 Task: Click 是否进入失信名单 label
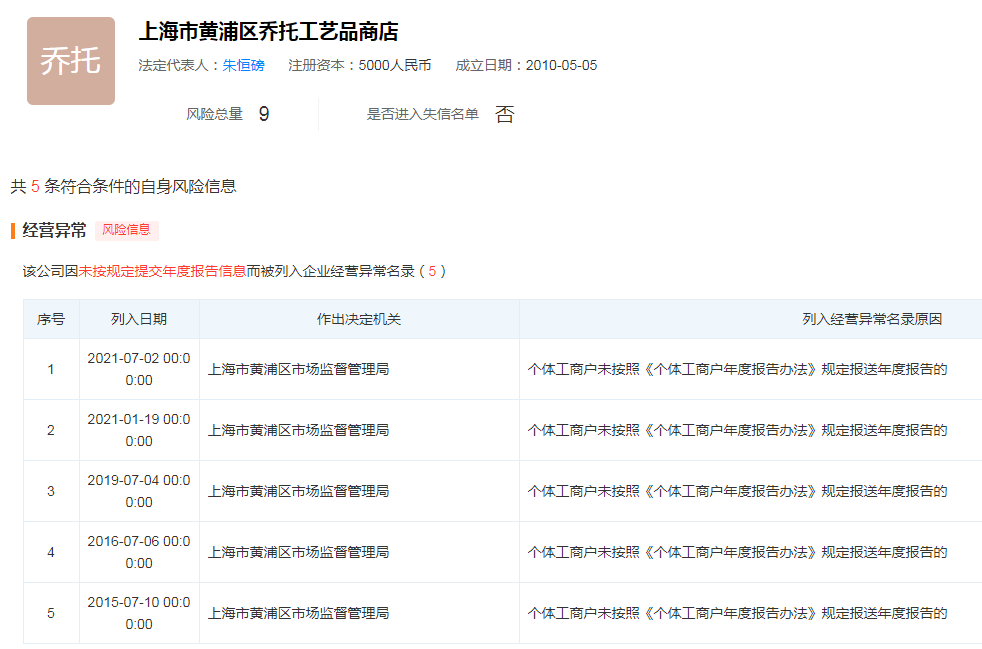(x=423, y=114)
